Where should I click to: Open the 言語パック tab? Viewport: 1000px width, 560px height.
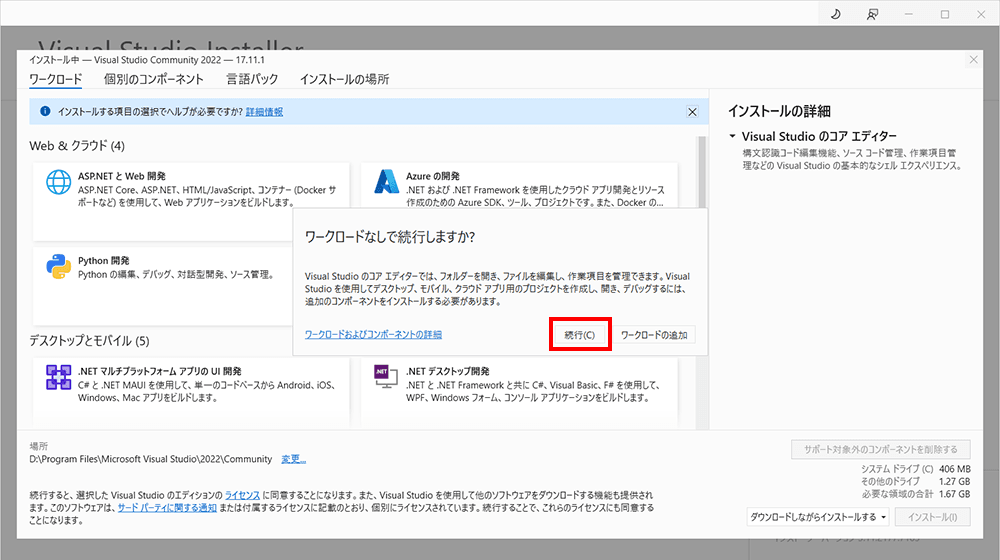point(253,79)
